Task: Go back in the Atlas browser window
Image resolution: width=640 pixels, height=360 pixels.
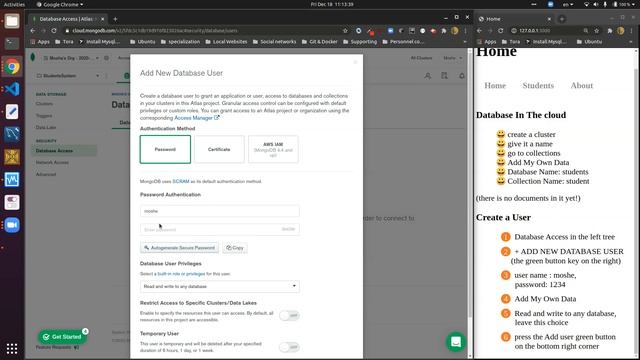Action: (x=33, y=31)
